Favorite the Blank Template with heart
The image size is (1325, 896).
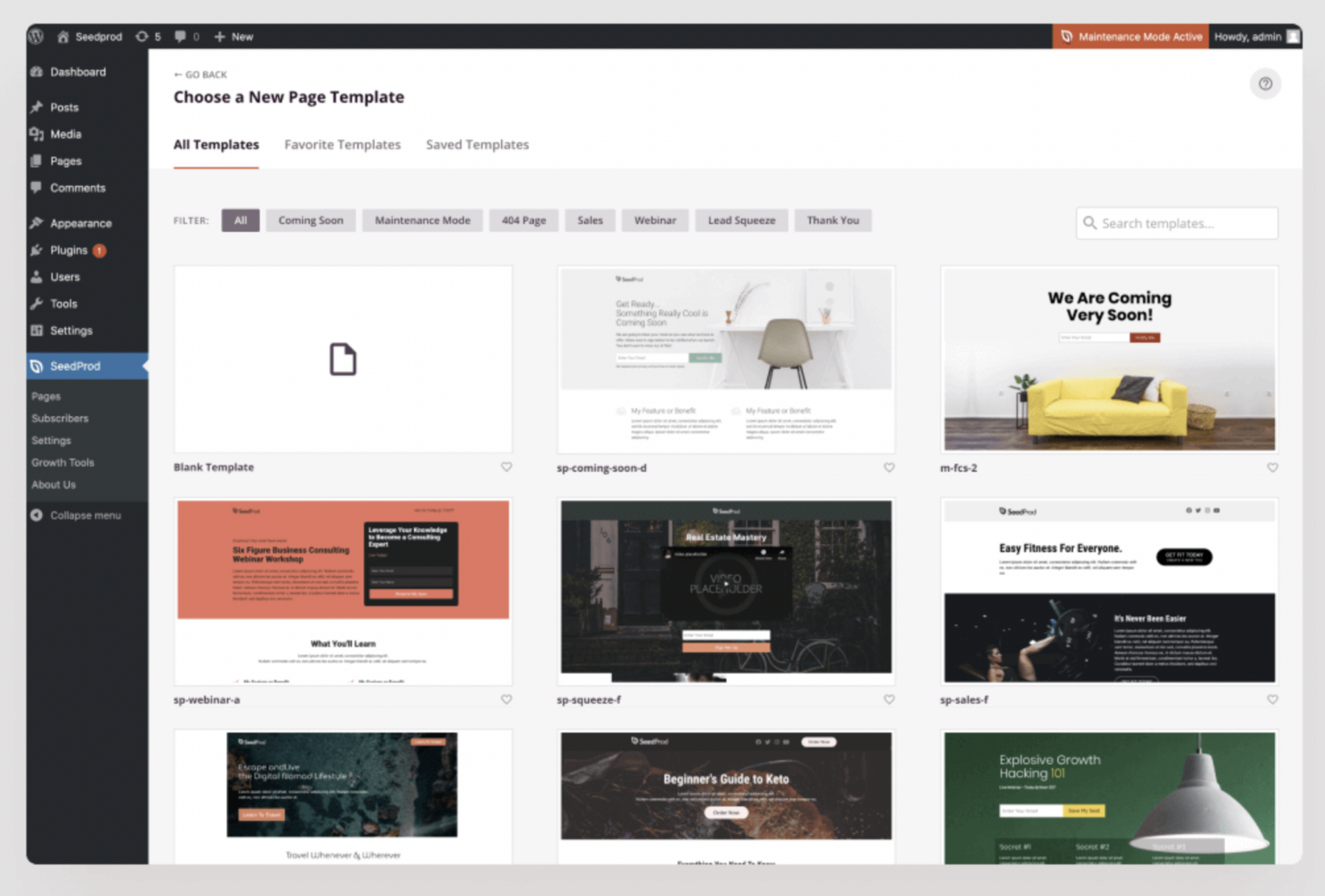coord(506,467)
